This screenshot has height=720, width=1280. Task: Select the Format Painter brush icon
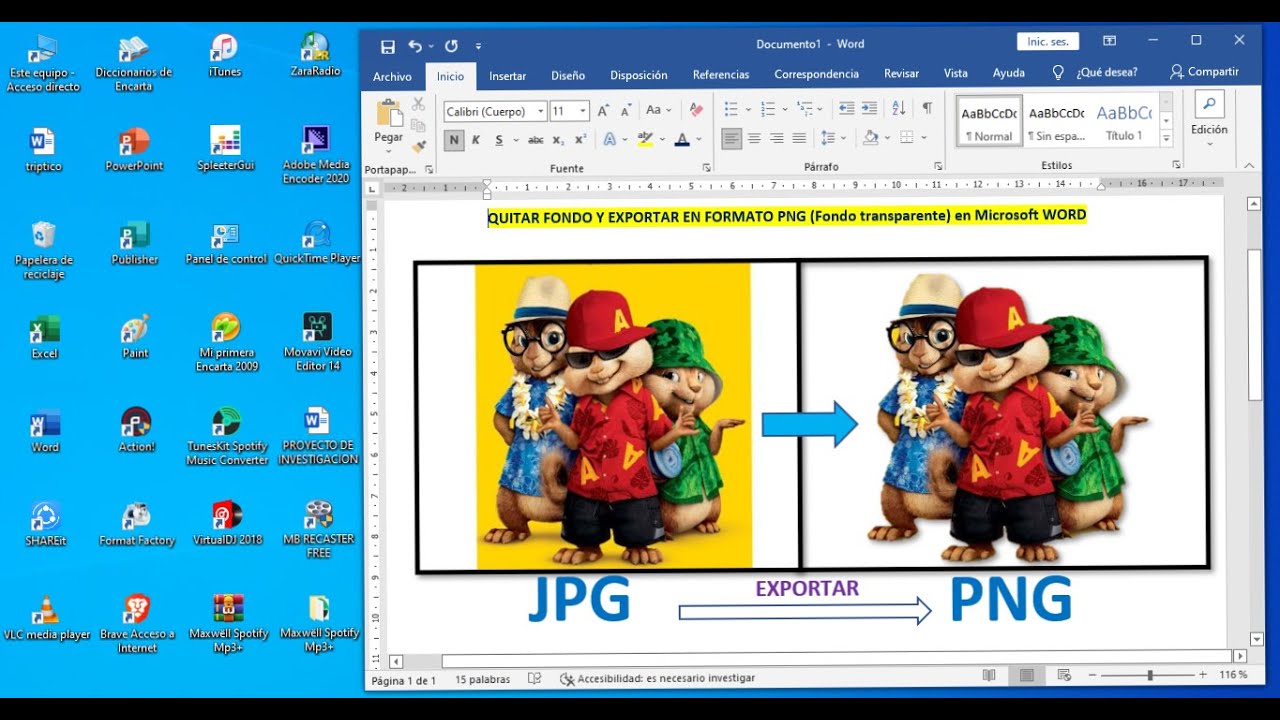[x=418, y=146]
